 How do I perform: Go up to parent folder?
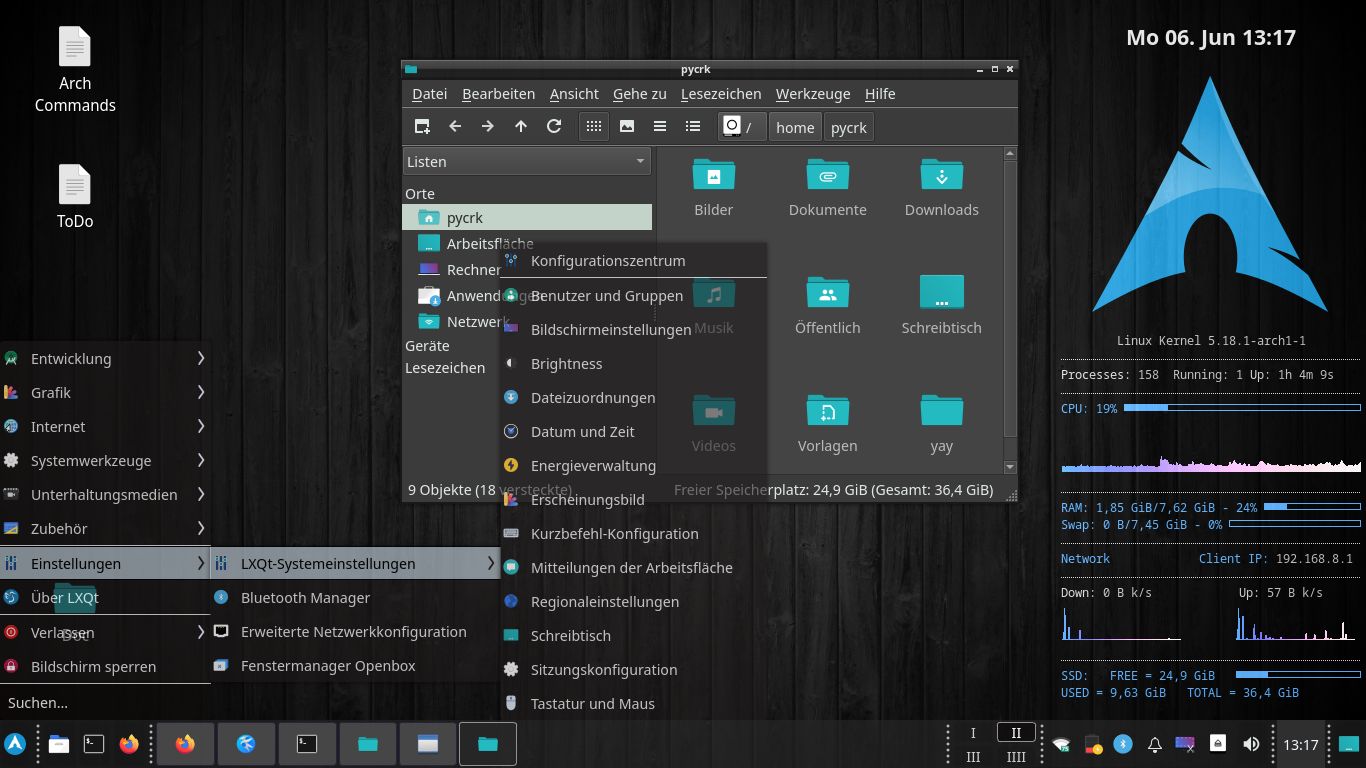521,126
